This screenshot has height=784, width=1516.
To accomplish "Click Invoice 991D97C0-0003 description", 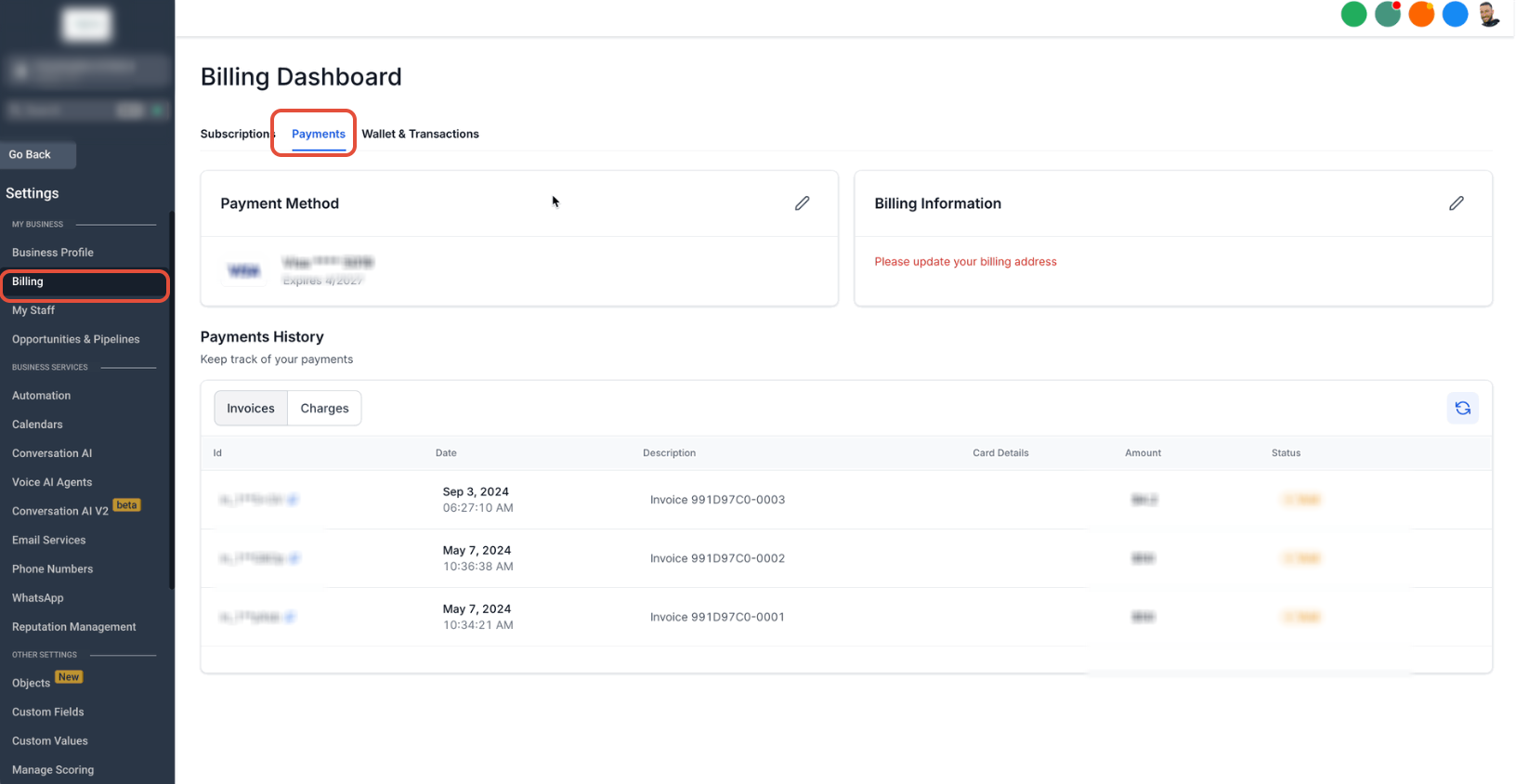I will pyautogui.click(x=717, y=500).
